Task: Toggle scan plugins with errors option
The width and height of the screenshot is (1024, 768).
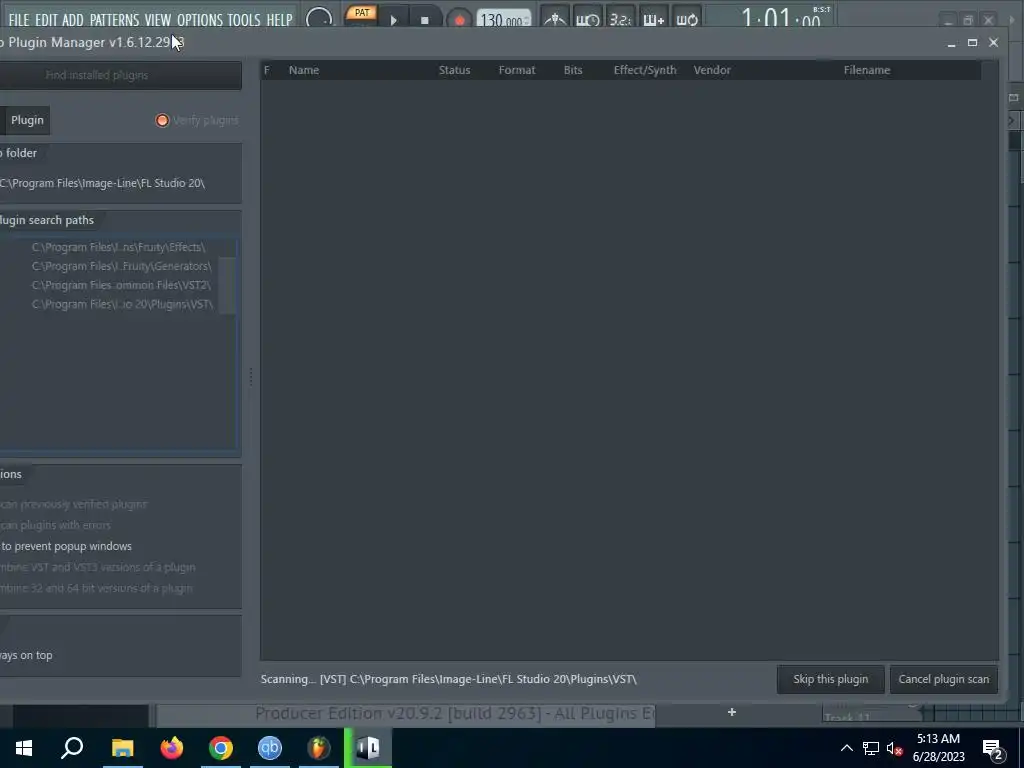Action: pyautogui.click(x=56, y=525)
